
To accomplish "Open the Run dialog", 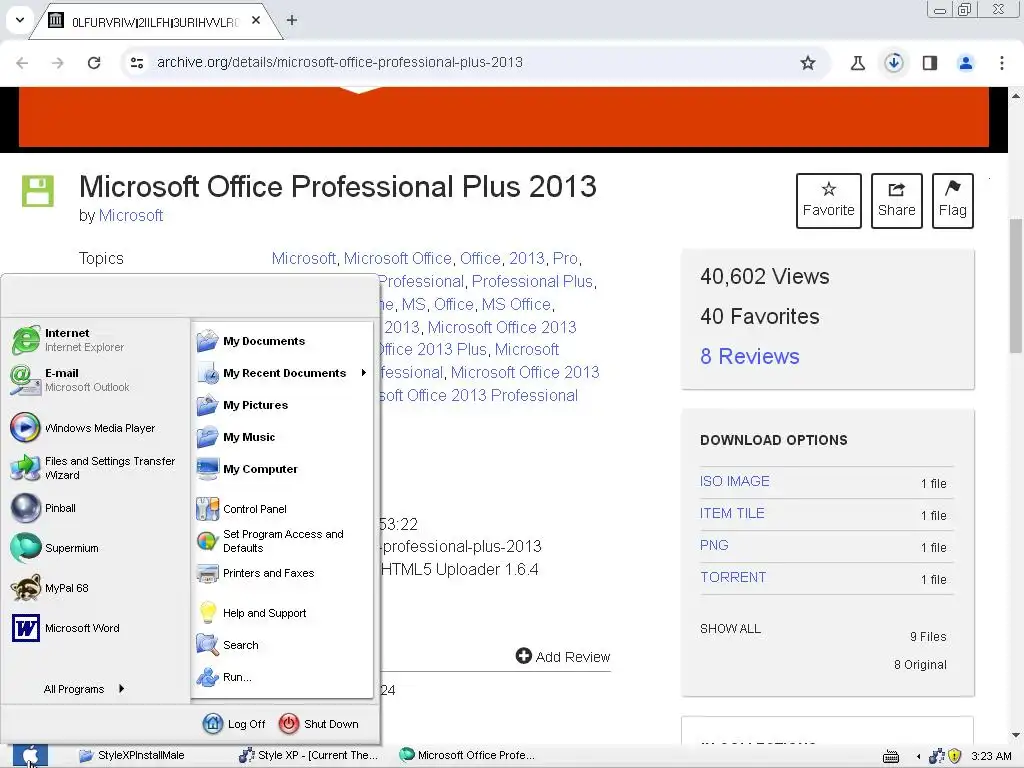I will tap(224, 677).
